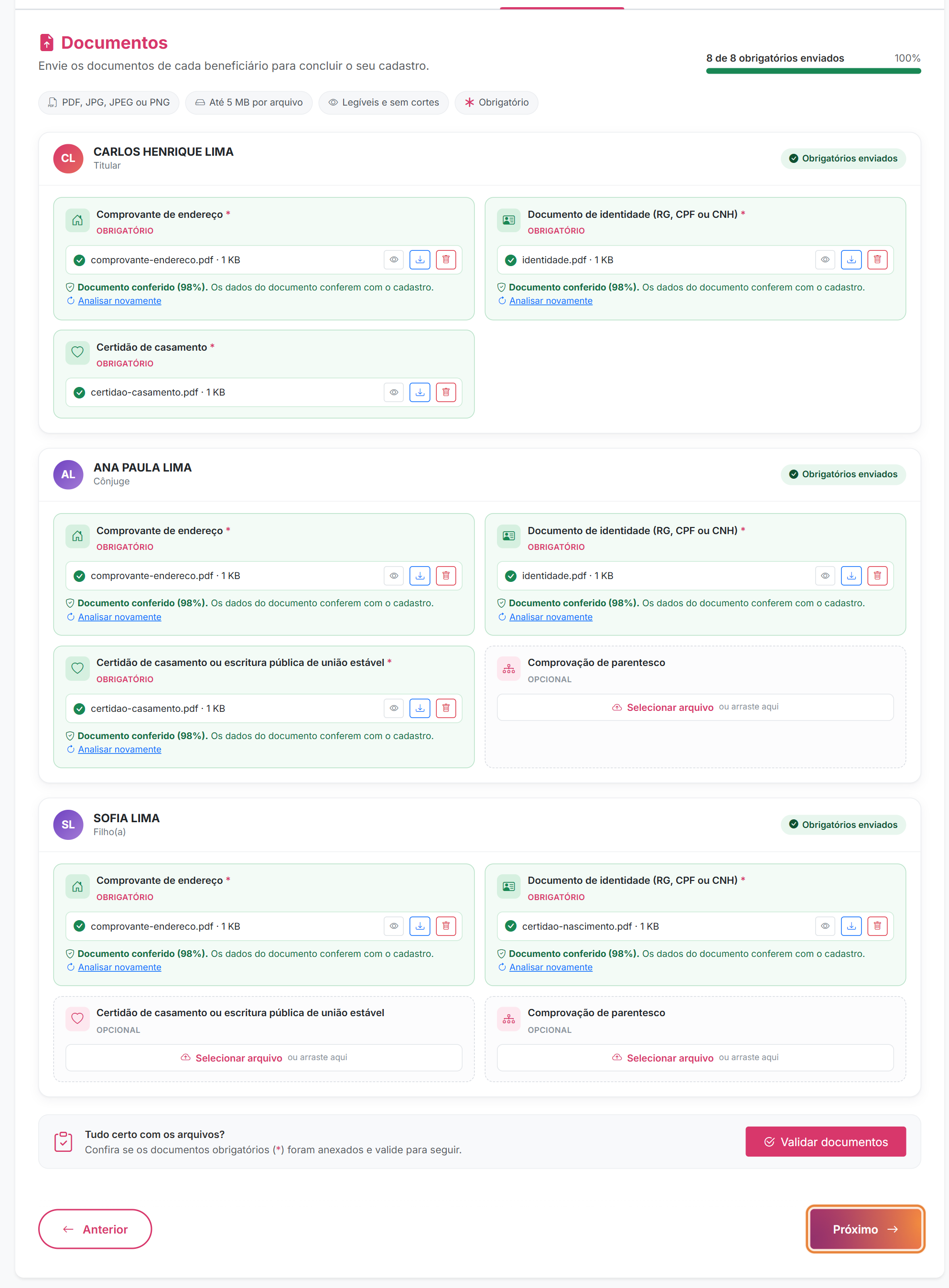949x1288 pixels.
Task: Download Ana Paula's identidade.pdf
Action: tap(852, 575)
